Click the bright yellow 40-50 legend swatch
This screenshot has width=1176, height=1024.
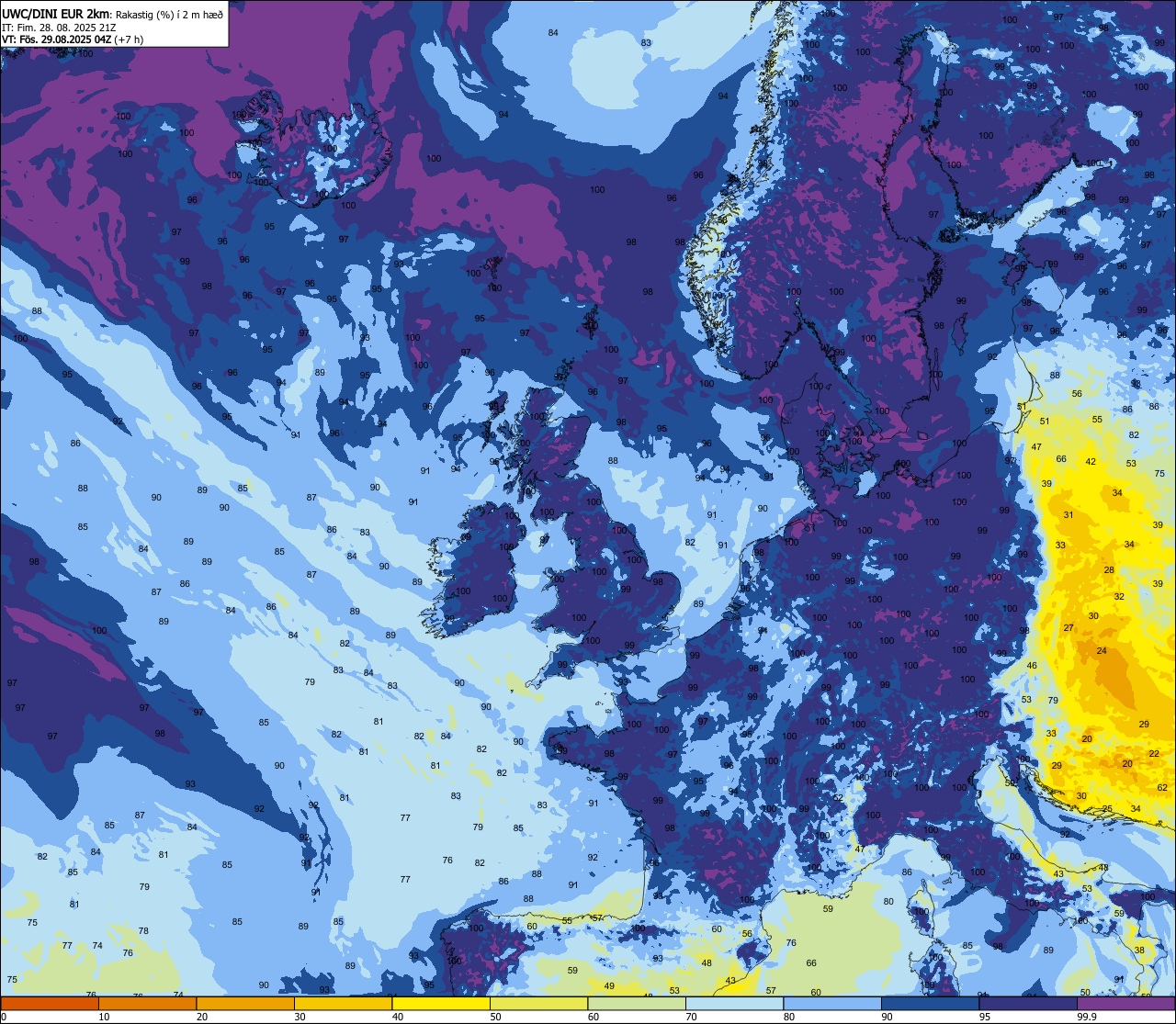tap(441, 1004)
